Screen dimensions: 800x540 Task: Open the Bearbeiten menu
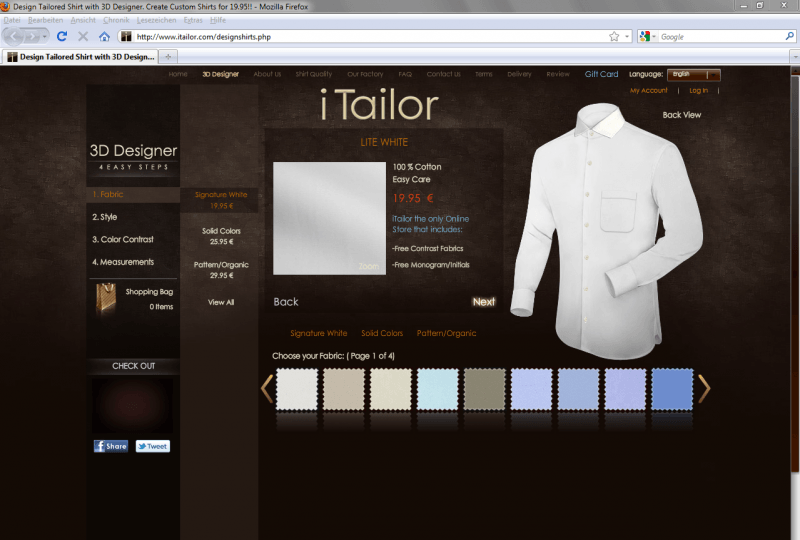pyautogui.click(x=45, y=20)
